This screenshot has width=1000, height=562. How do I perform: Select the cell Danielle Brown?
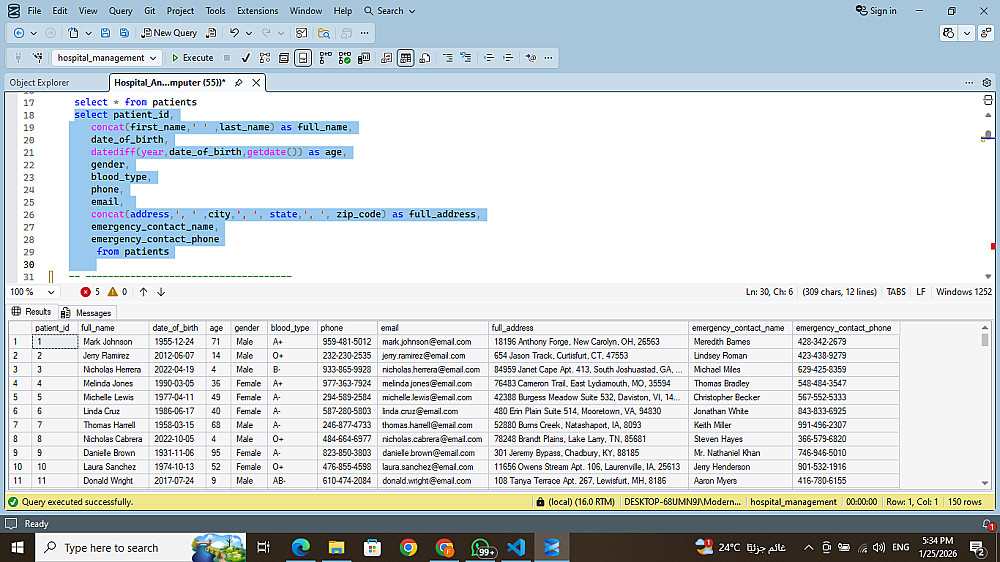113,453
